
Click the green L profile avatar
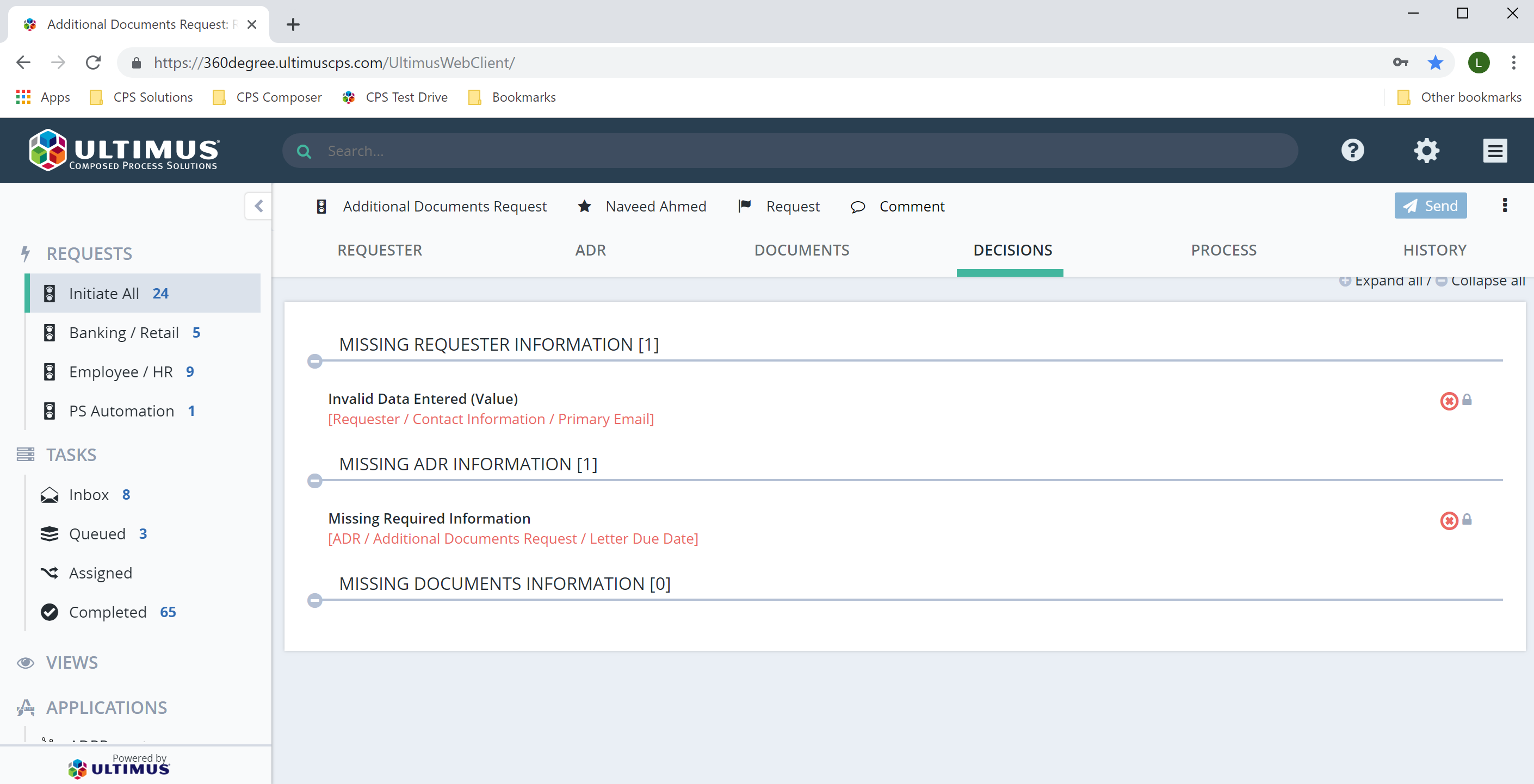pos(1479,63)
